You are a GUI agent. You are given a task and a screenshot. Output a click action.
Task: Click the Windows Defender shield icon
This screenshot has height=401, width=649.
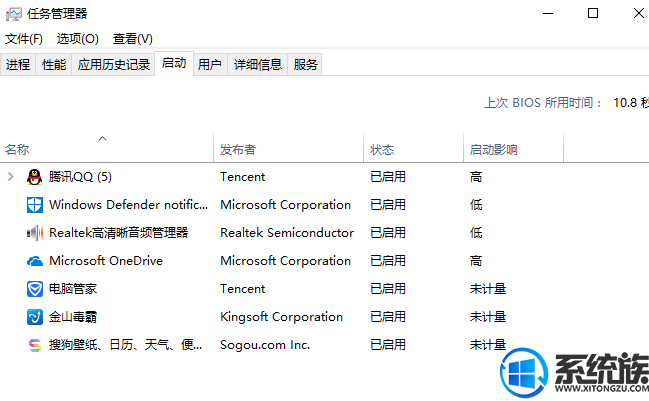coord(34,205)
